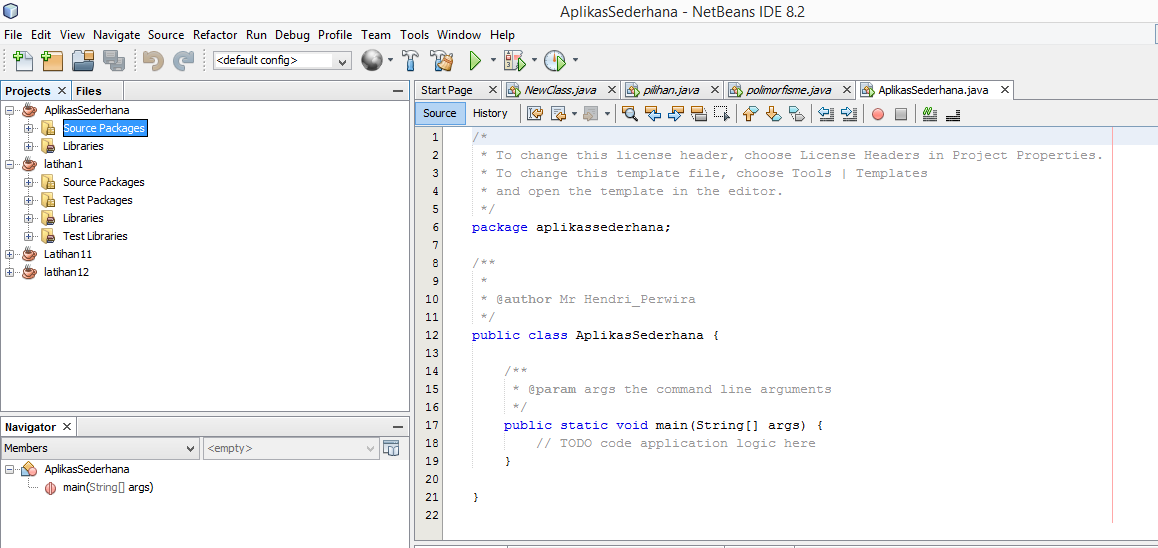The height and width of the screenshot is (548, 1158).
Task: Click the Build Project hammer icon
Action: [411, 61]
